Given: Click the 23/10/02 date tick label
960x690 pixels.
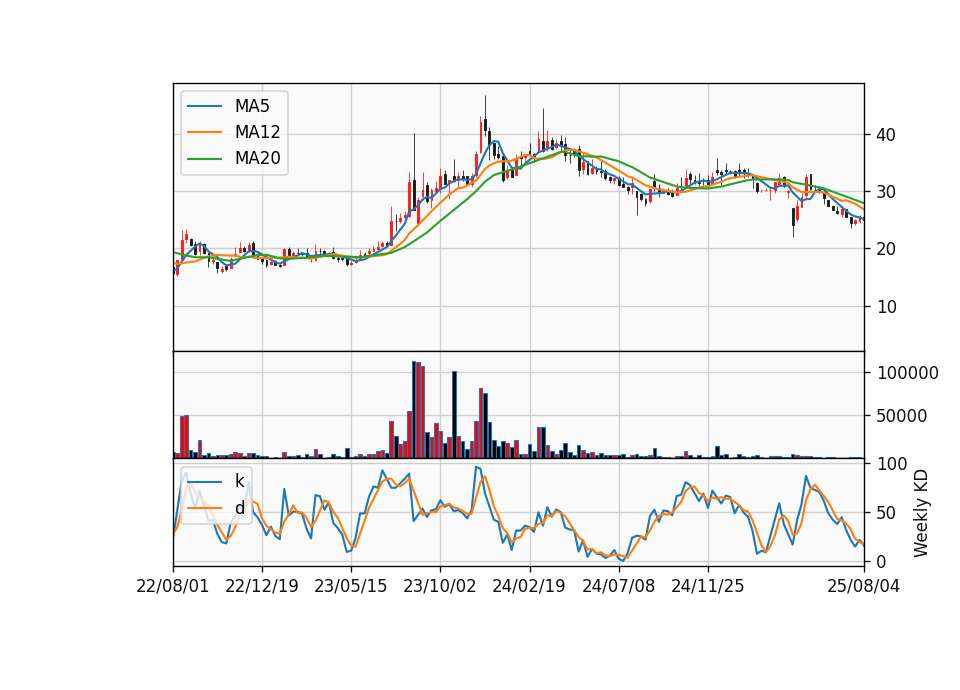Looking at the screenshot, I should pyautogui.click(x=440, y=586).
